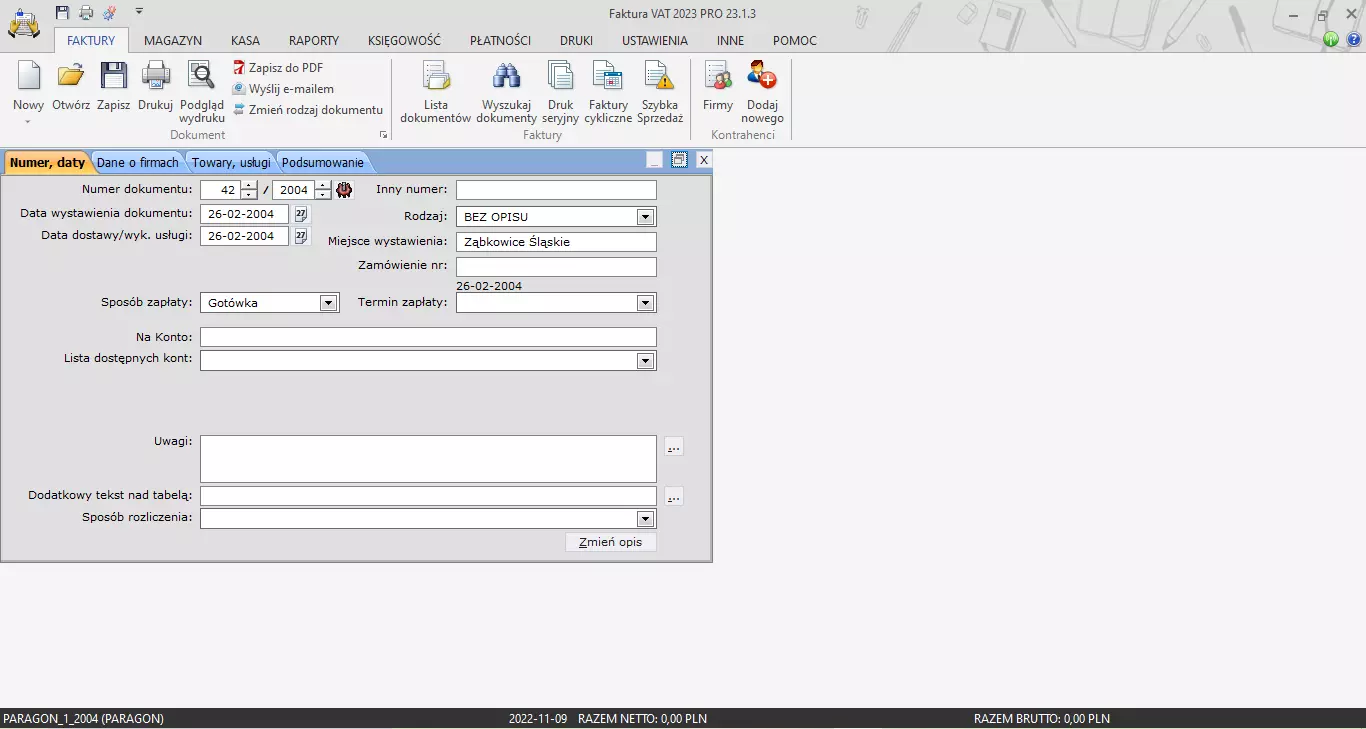1366x729 pixels.
Task: Open Lista dostępnych kont dropdown
Action: click(645, 361)
